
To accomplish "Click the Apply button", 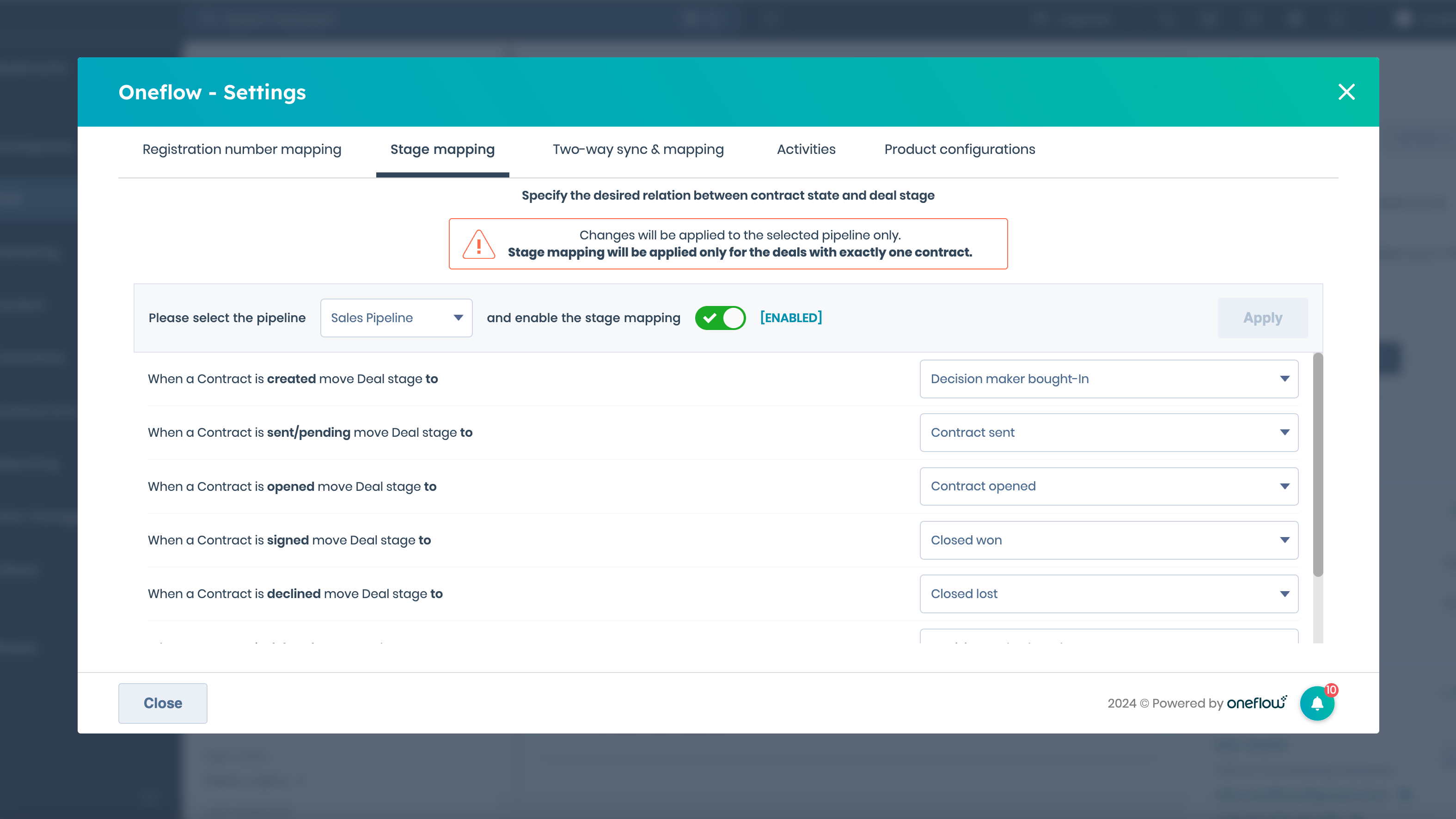I will click(1262, 318).
